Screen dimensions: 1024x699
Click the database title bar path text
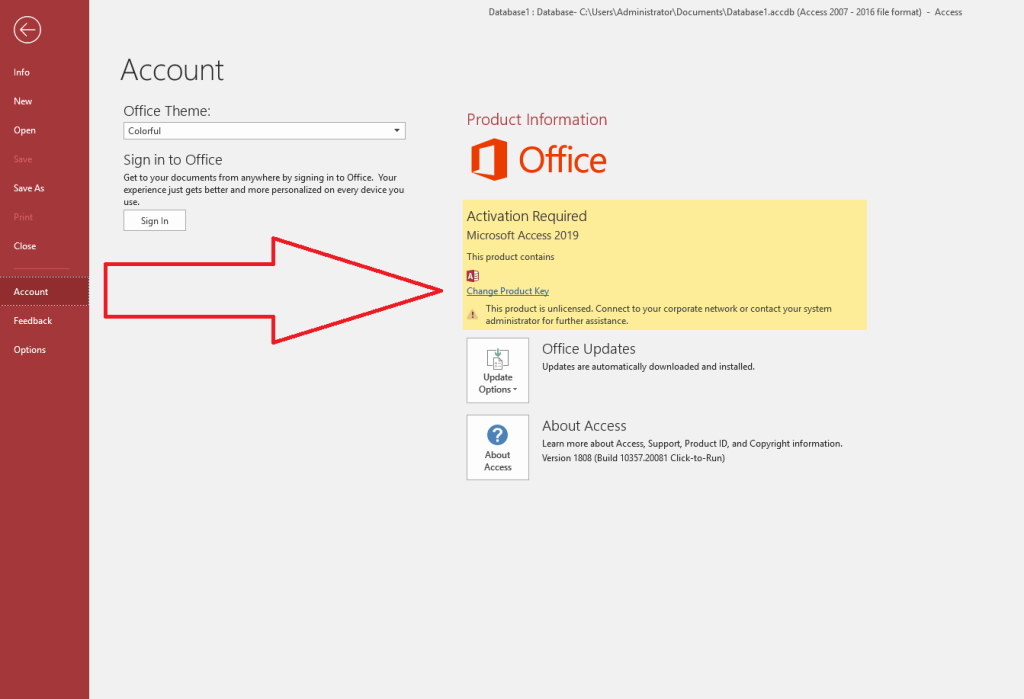(x=725, y=12)
